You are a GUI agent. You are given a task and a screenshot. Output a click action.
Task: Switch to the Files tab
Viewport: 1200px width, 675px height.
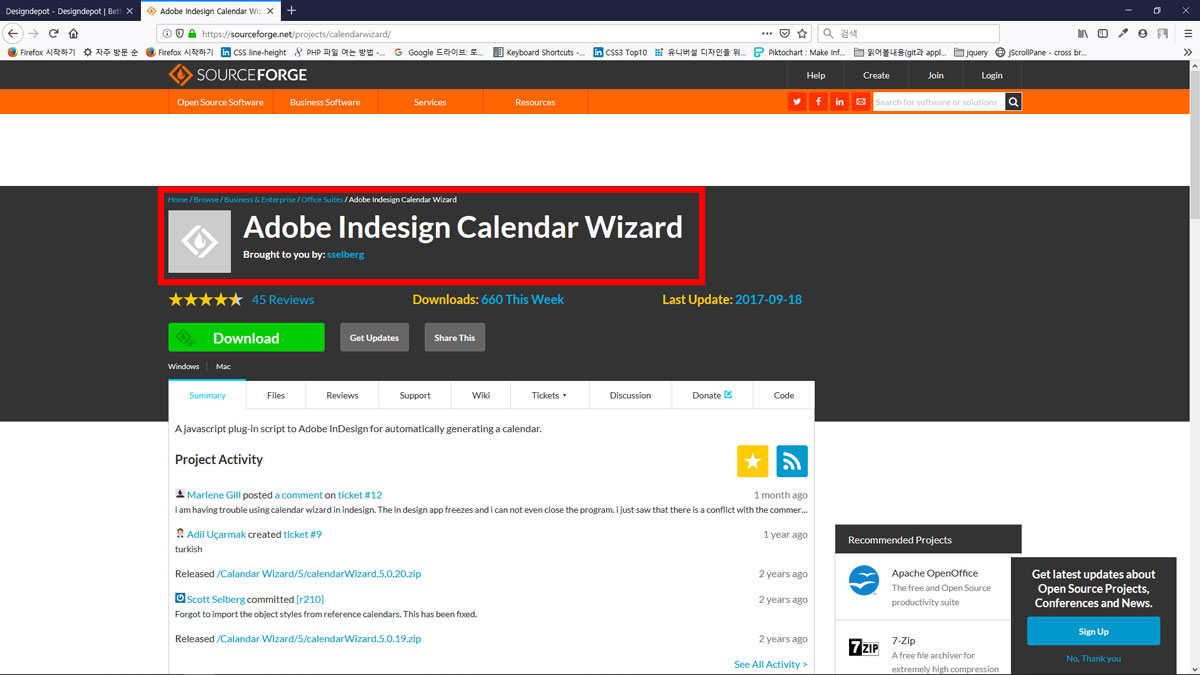[x=276, y=395]
